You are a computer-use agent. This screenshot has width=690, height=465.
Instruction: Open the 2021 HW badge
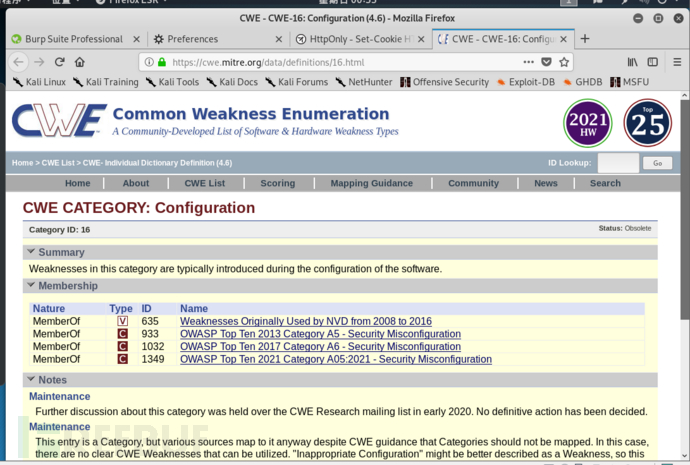[x=588, y=123]
